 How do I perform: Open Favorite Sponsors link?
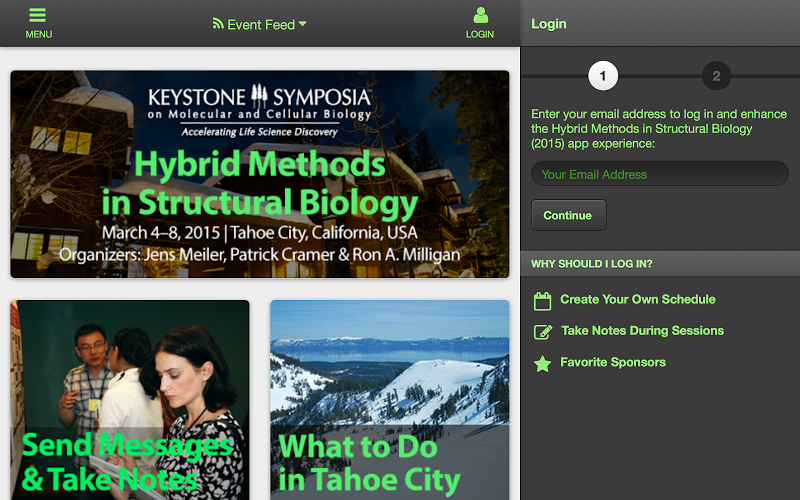click(x=613, y=362)
